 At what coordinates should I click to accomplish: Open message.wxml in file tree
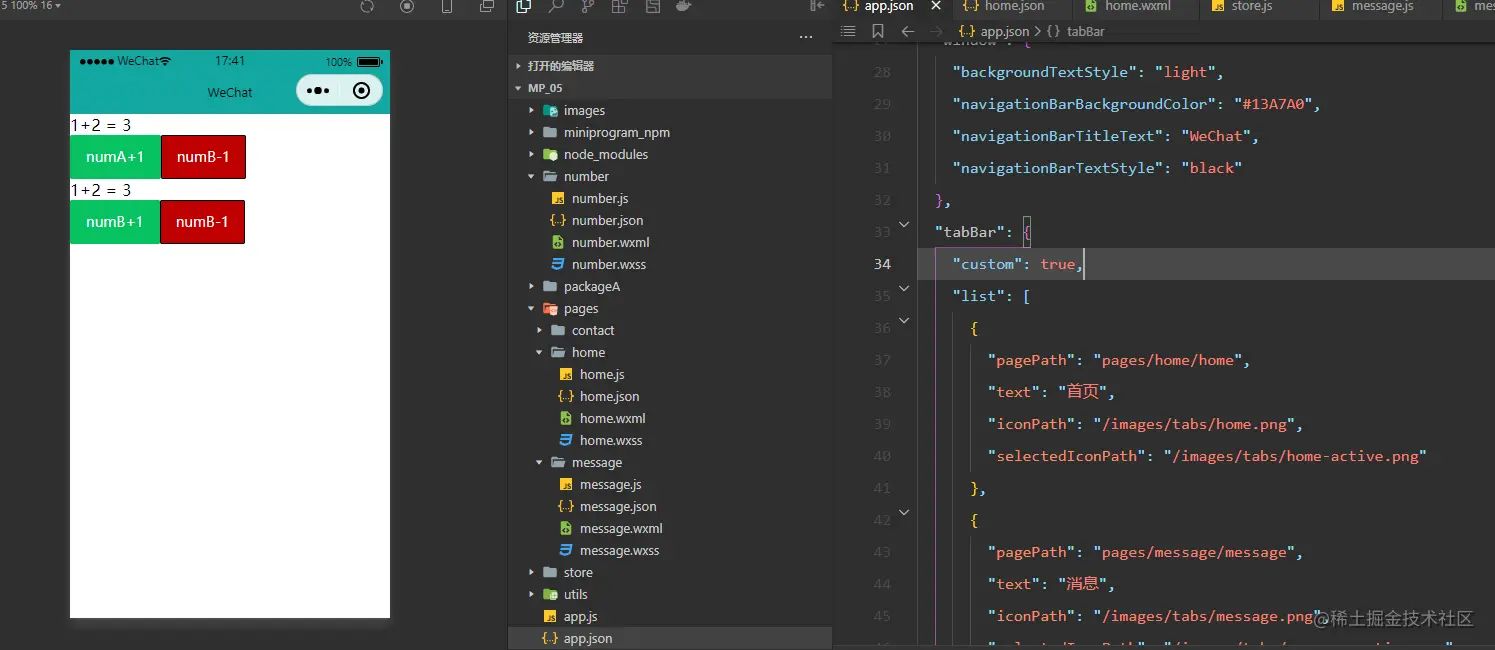[670, 528]
